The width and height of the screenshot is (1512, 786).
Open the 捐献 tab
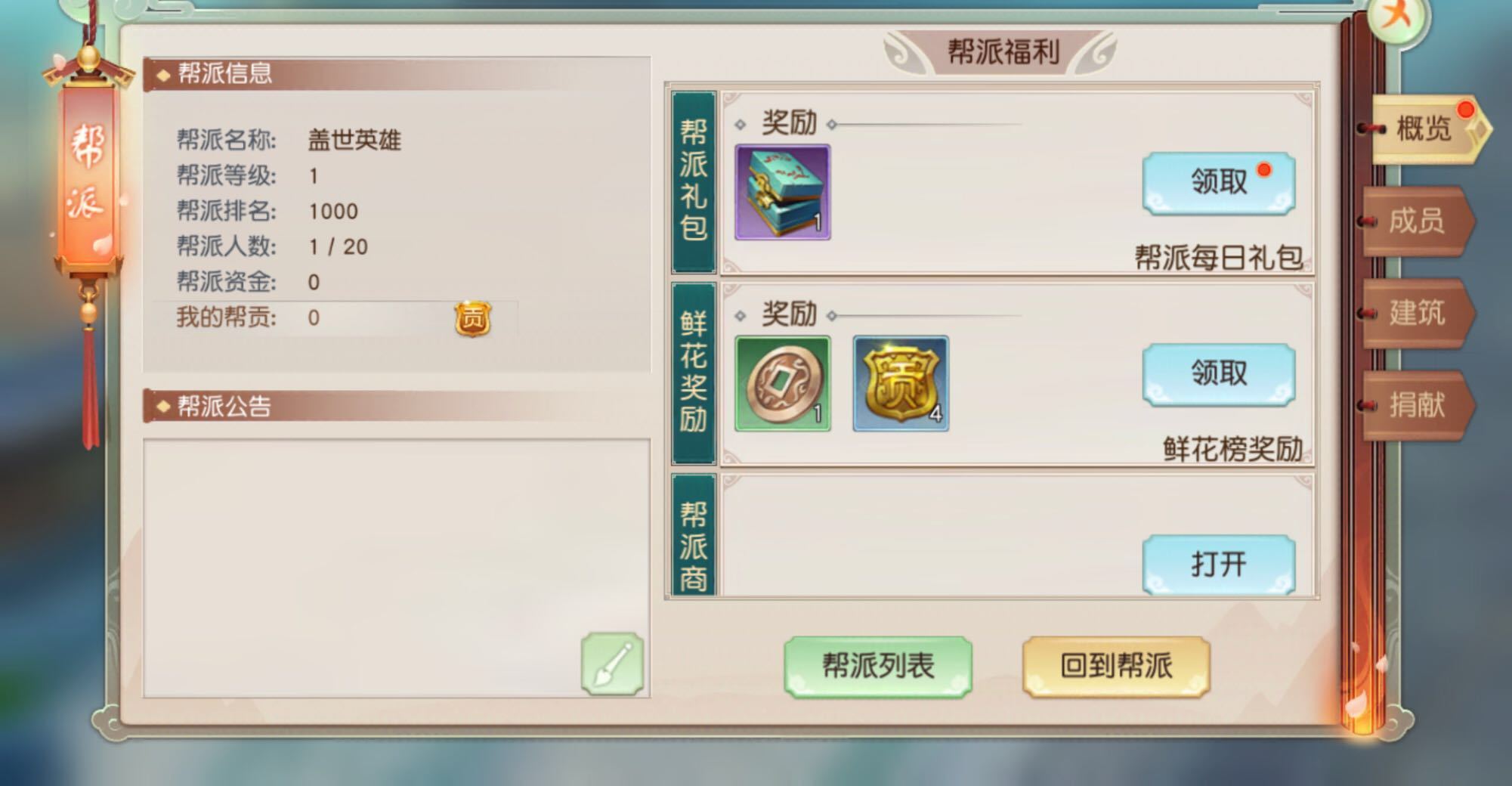click(1418, 406)
